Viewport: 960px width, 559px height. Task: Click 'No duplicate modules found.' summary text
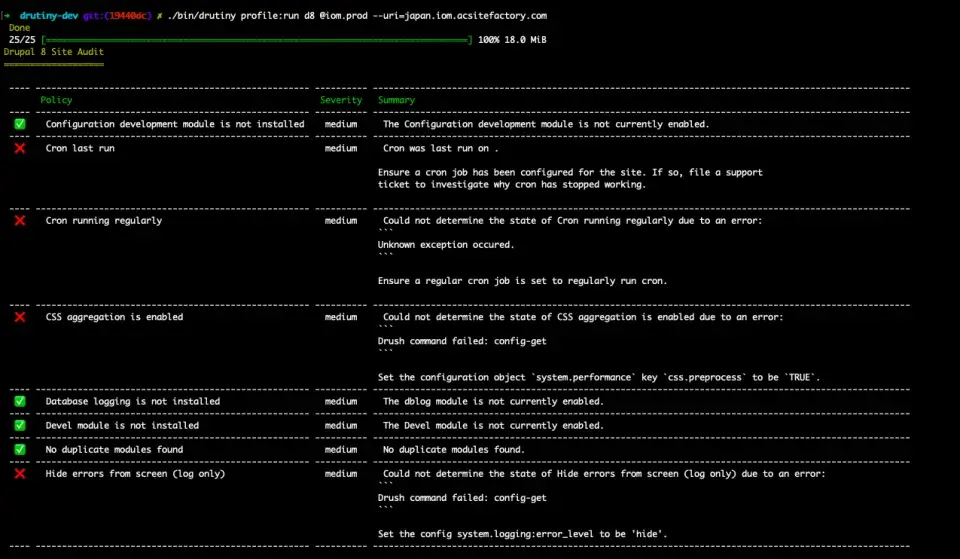(x=454, y=449)
